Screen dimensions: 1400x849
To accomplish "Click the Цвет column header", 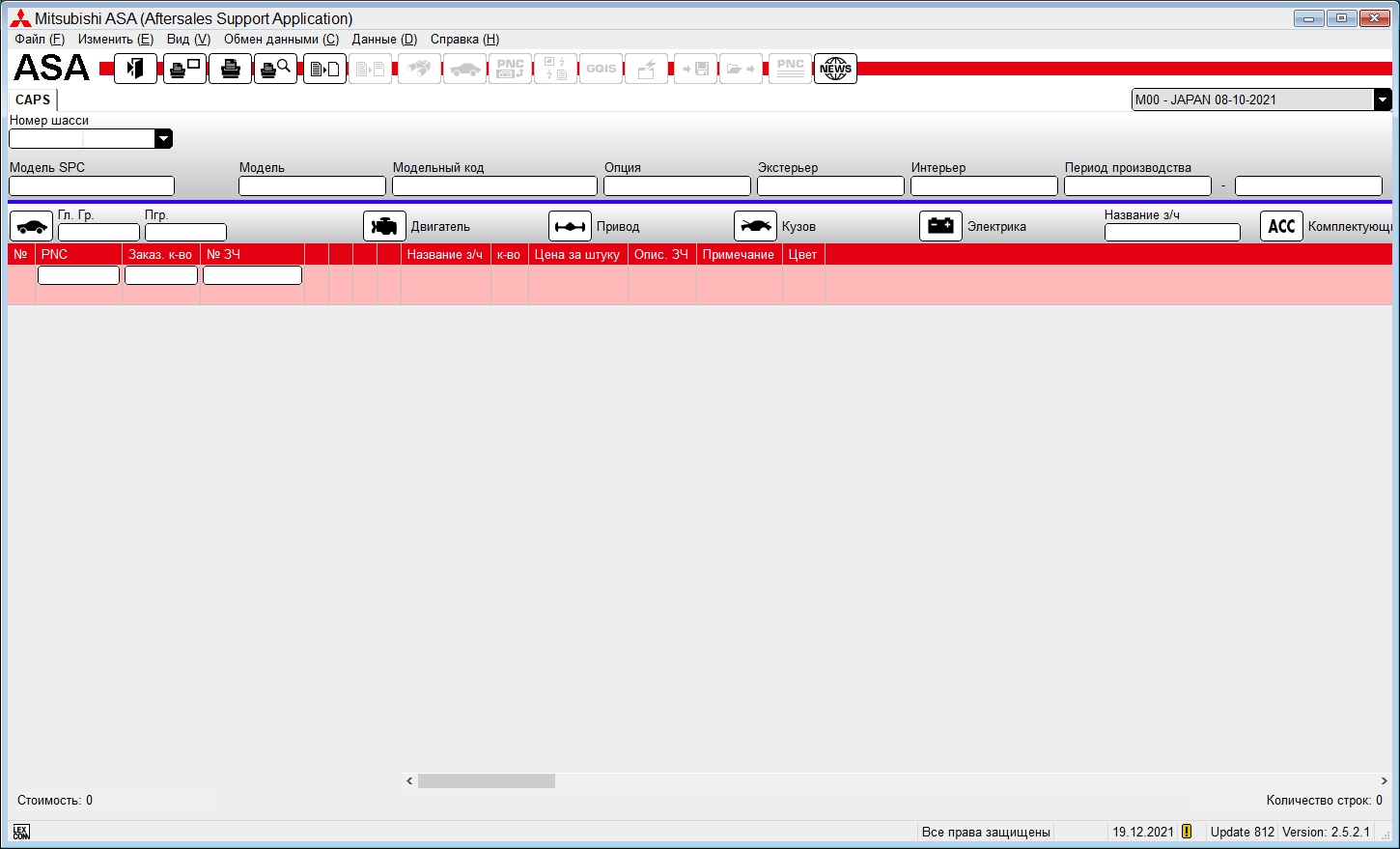I will pyautogui.click(x=803, y=255).
